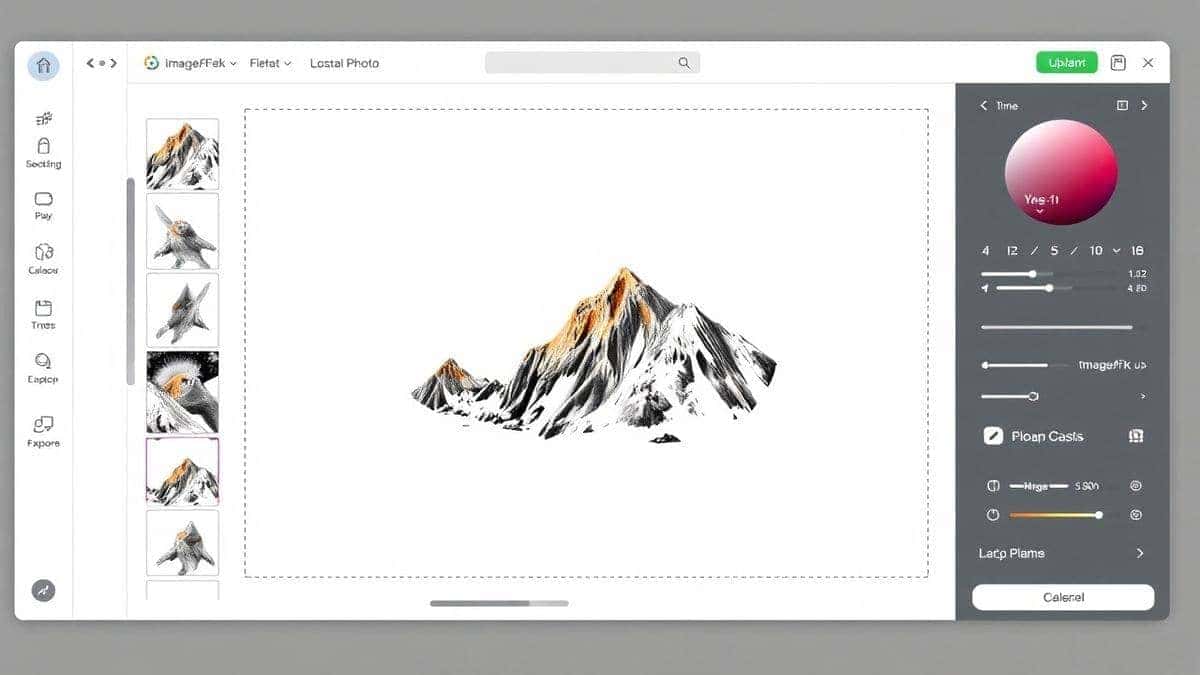The width and height of the screenshot is (1200, 675).
Task: Click the short slider with ring handle
Action: [1010, 397]
